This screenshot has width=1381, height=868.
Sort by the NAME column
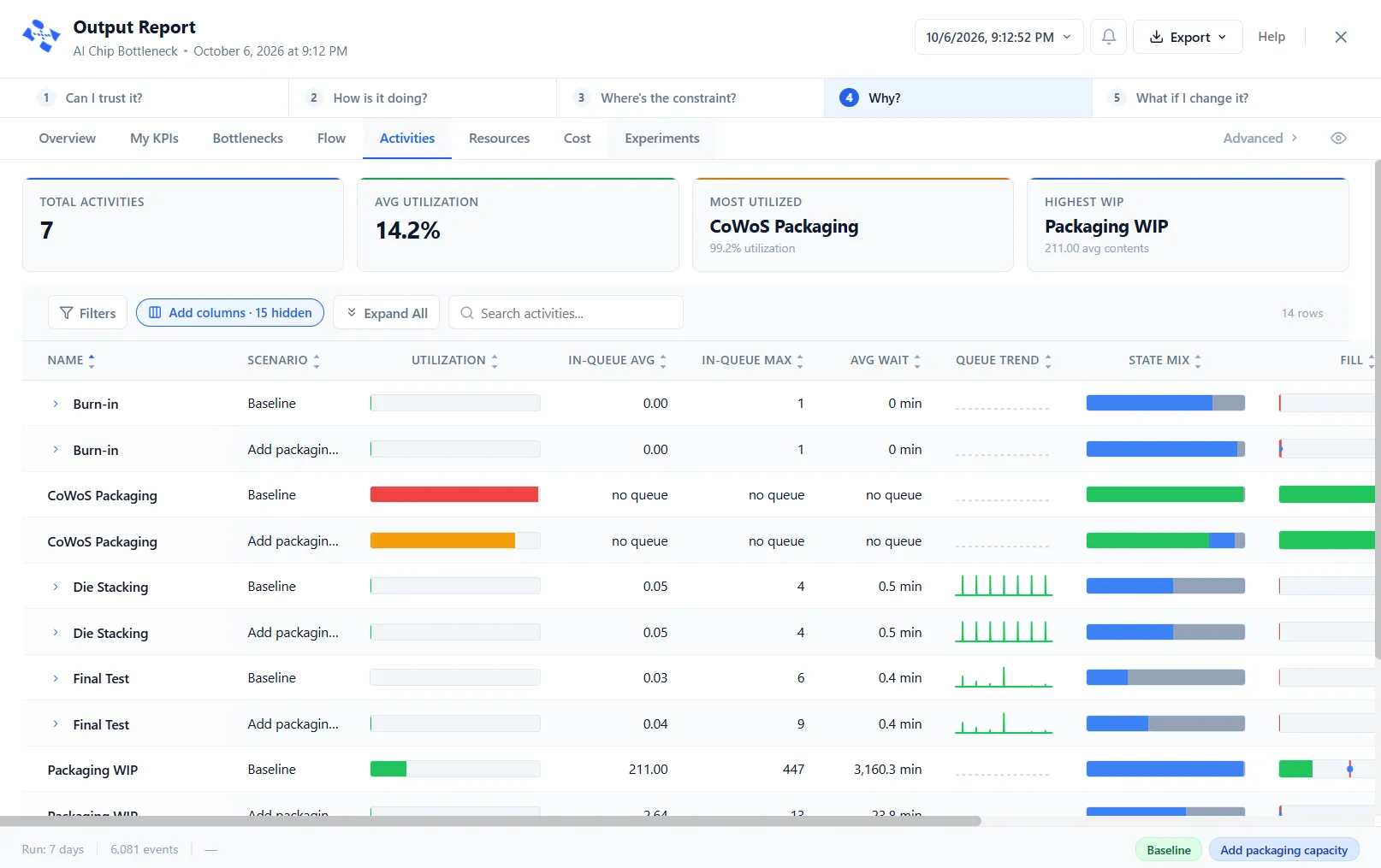(x=71, y=360)
